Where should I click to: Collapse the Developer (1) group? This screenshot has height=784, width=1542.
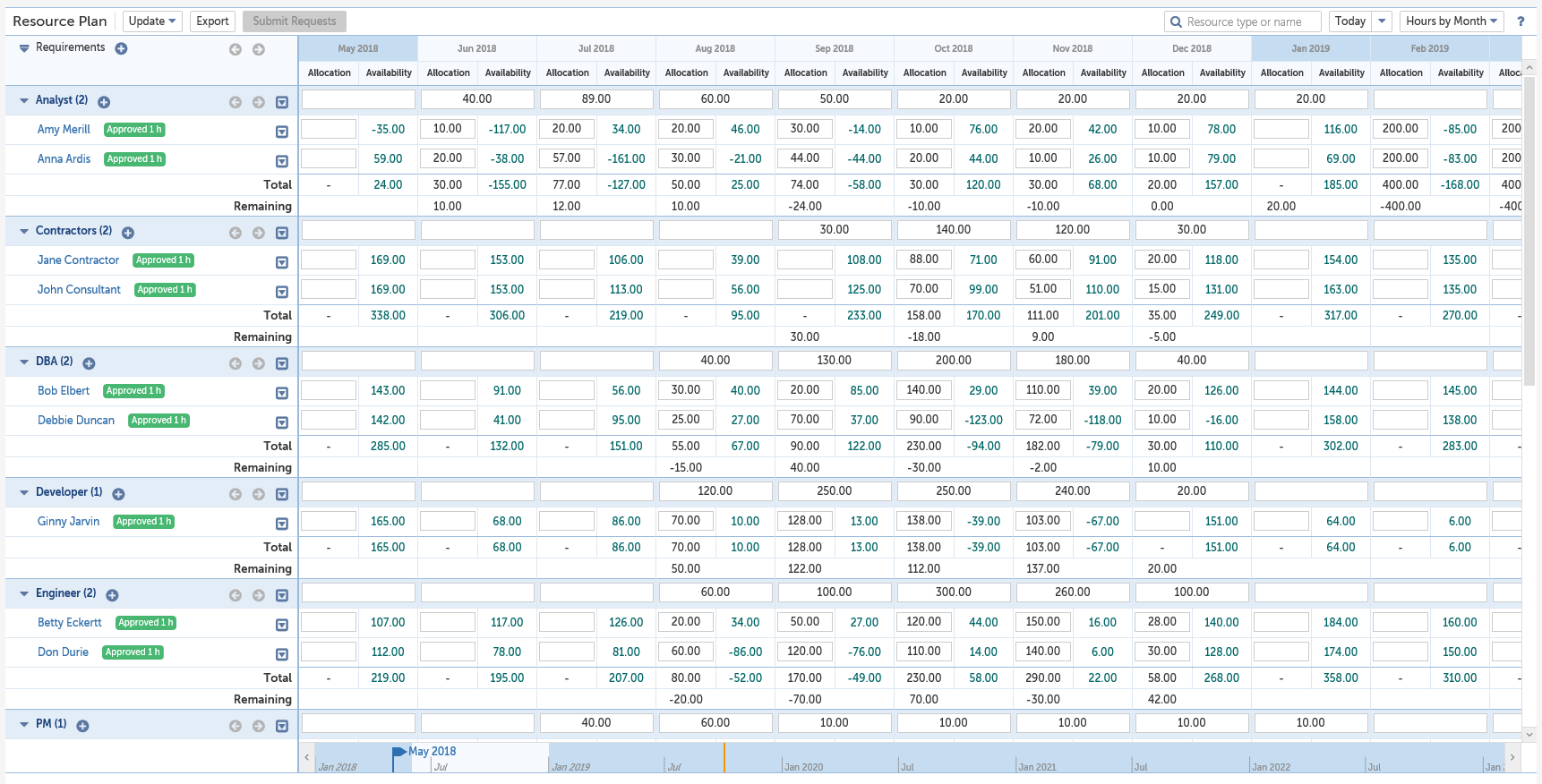[x=24, y=492]
